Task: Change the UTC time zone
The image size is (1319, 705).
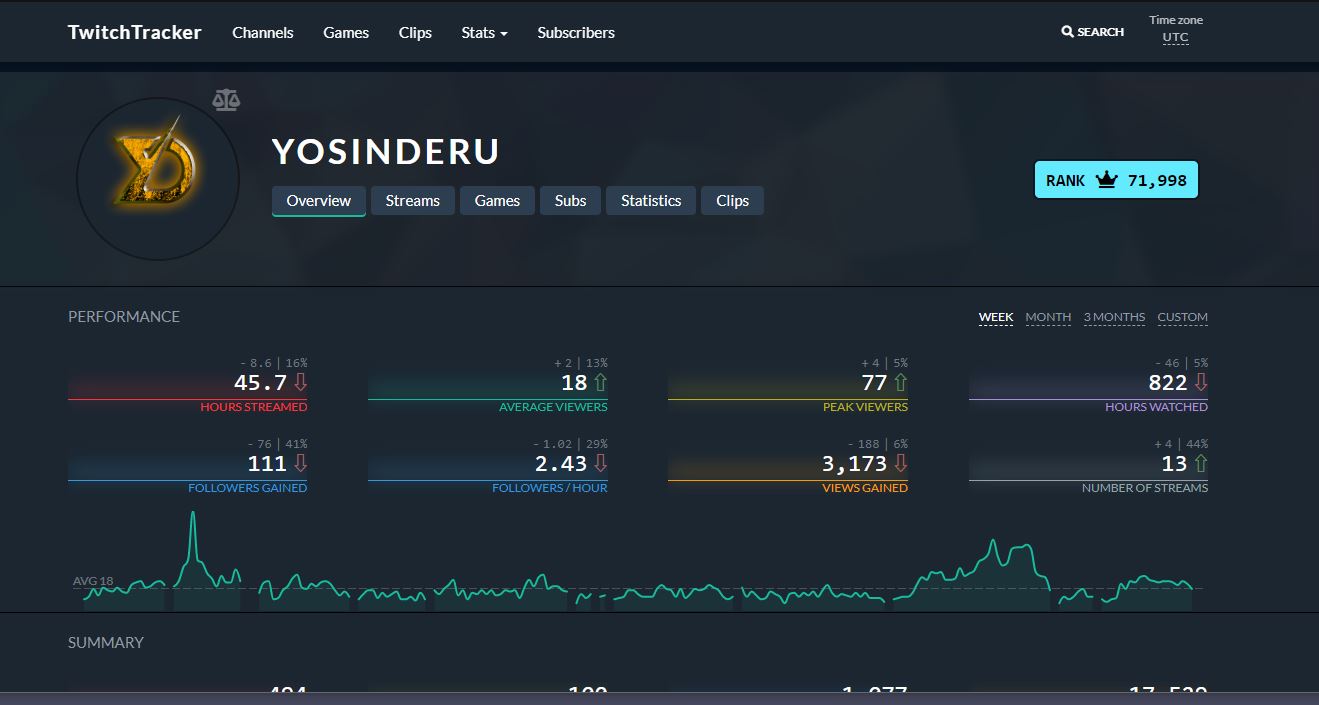Action: pyautogui.click(x=1176, y=38)
